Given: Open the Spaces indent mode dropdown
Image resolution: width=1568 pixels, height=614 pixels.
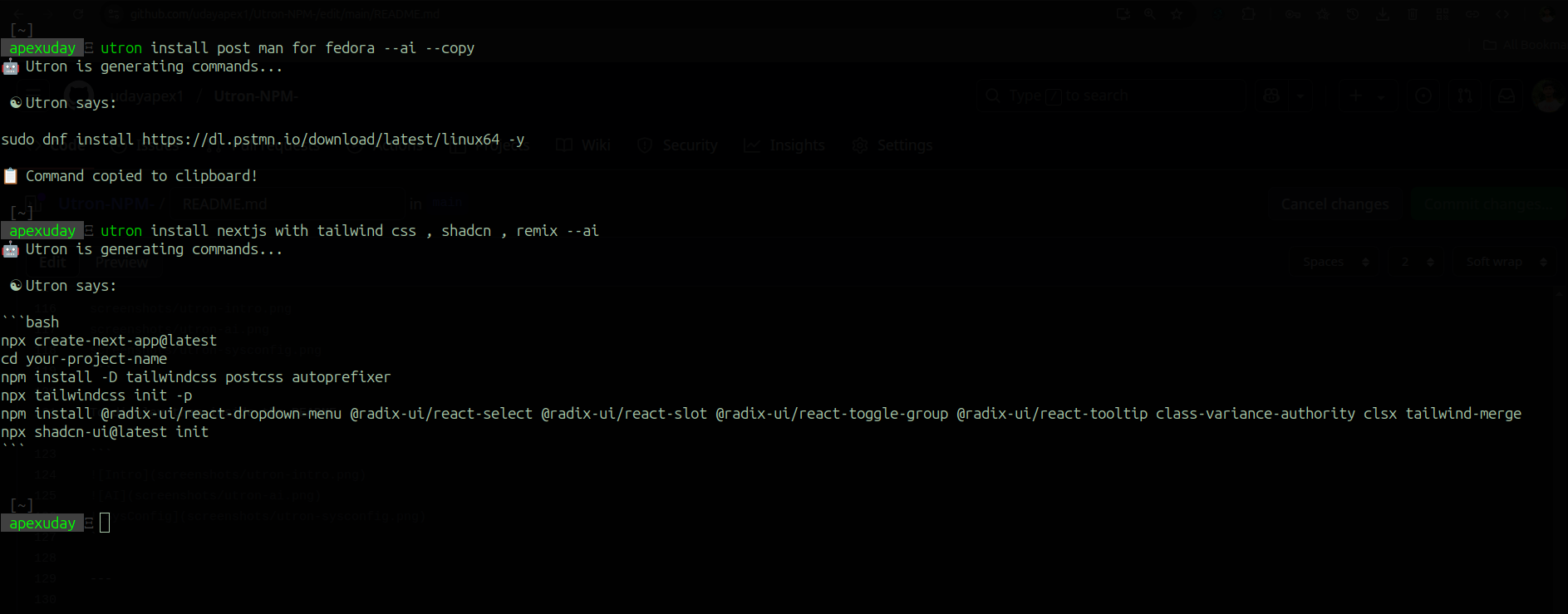Looking at the screenshot, I should (x=1336, y=262).
